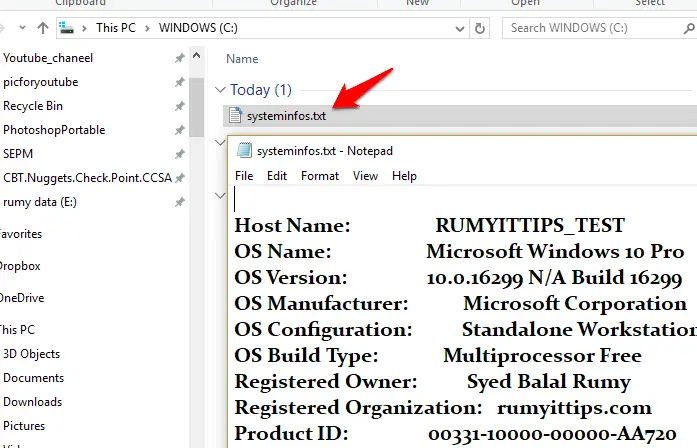Open Documents in navigation pane
697x448 pixels.
[33, 378]
